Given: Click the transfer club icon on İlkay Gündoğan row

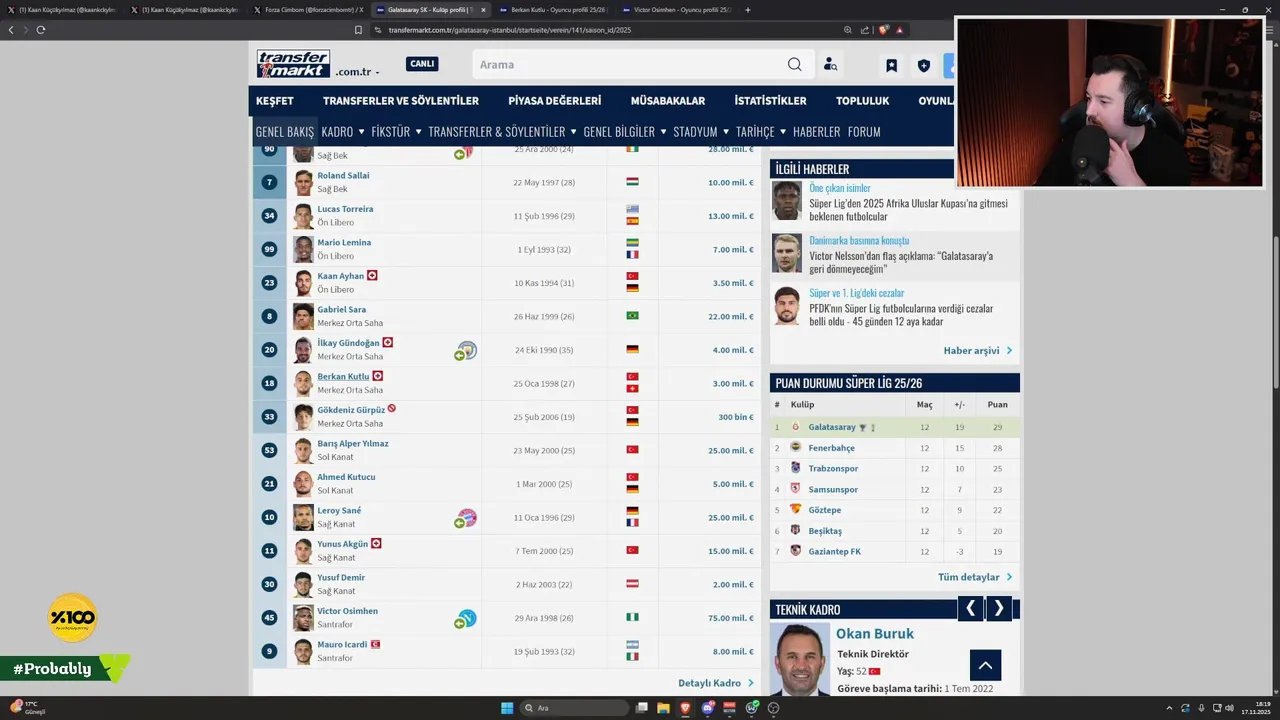Looking at the screenshot, I should (x=466, y=351).
